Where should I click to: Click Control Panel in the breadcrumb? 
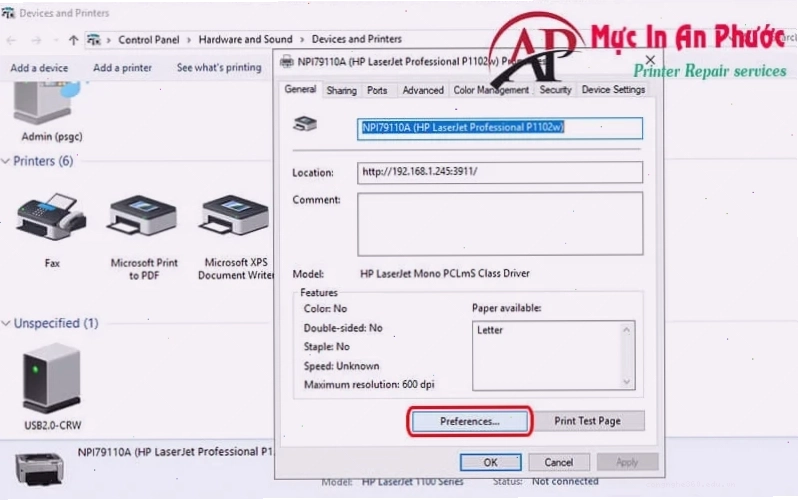(x=149, y=40)
